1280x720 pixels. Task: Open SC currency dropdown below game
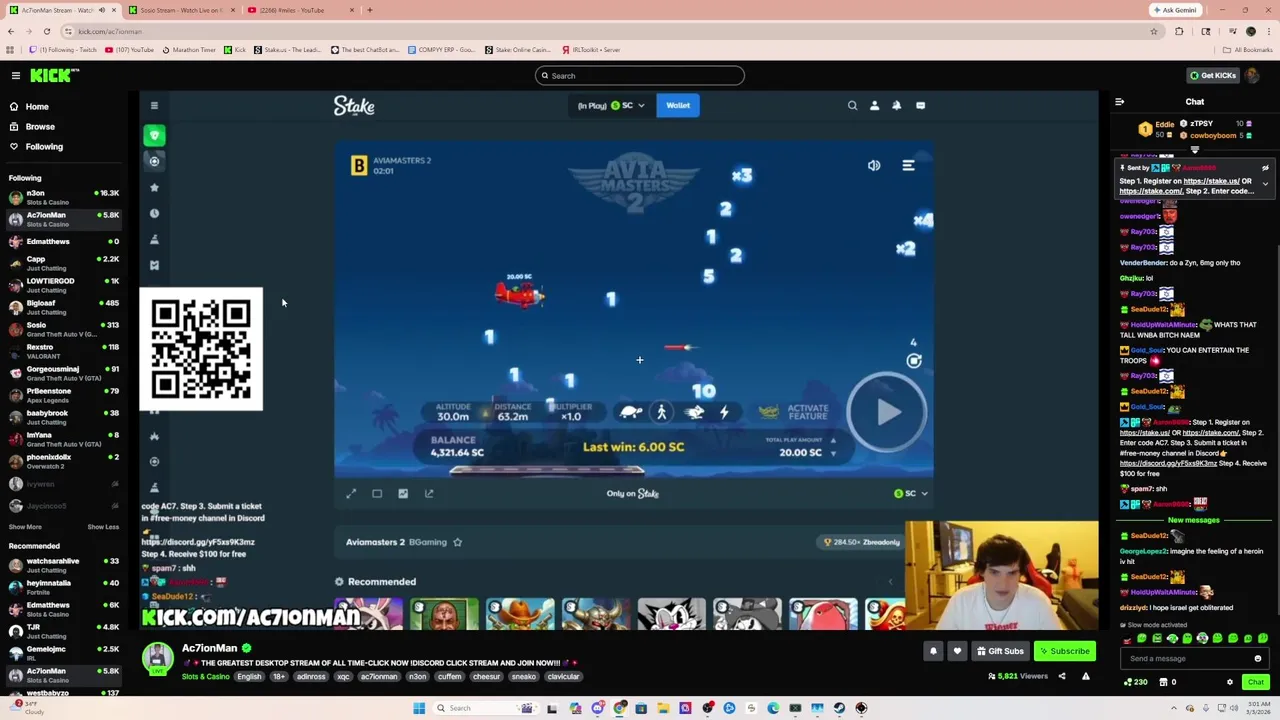pyautogui.click(x=911, y=493)
